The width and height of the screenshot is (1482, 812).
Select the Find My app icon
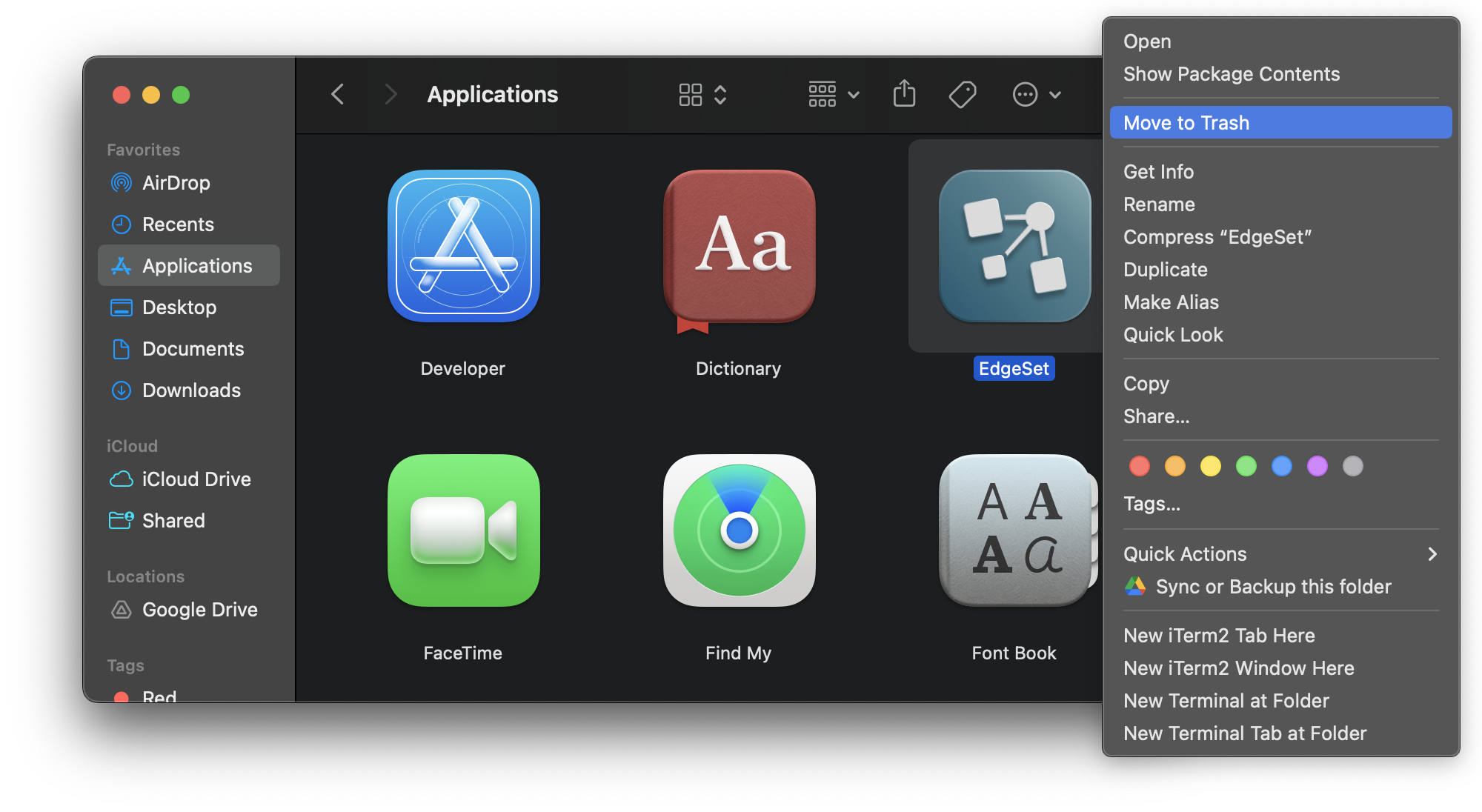click(740, 530)
